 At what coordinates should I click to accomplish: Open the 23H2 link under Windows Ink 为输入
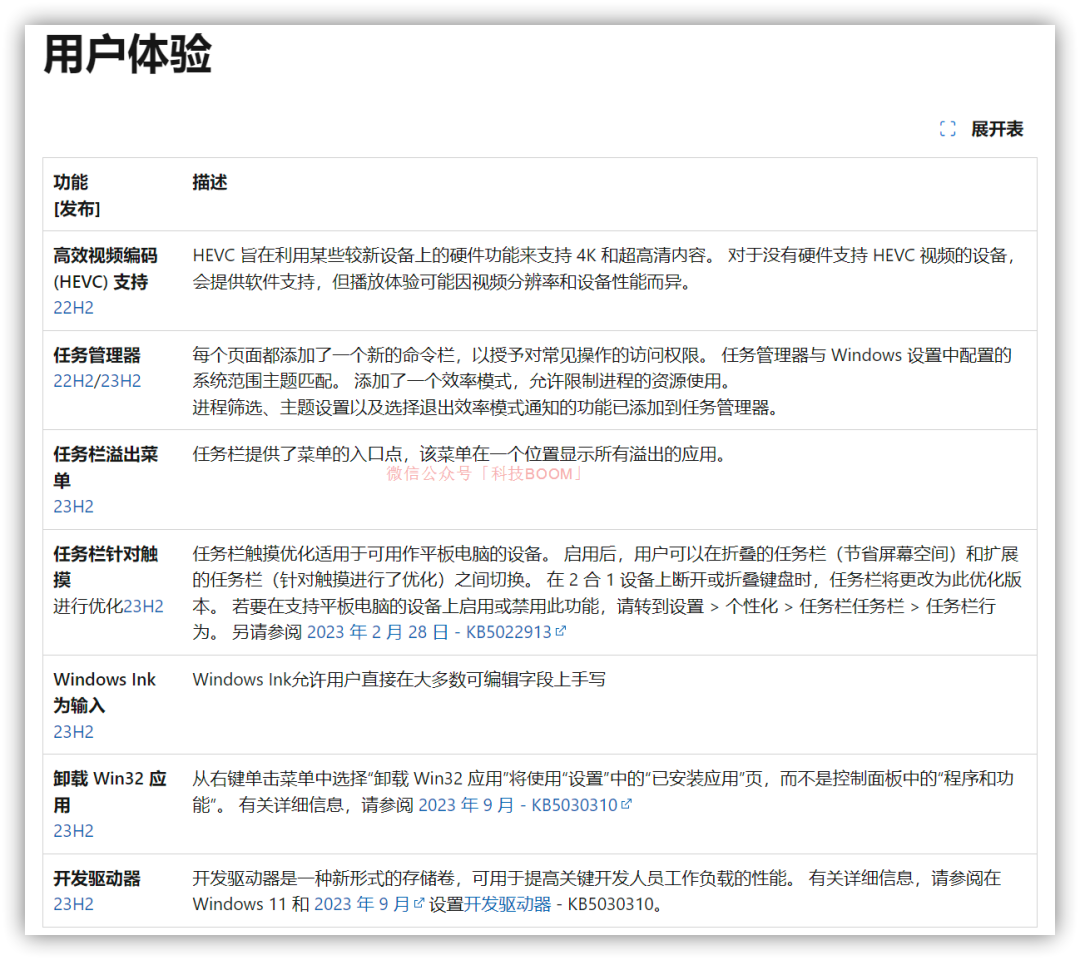click(x=74, y=731)
